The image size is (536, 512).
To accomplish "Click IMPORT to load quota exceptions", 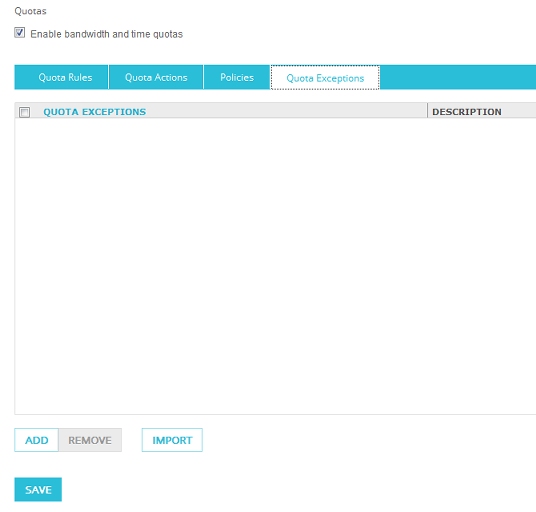I will pos(172,440).
